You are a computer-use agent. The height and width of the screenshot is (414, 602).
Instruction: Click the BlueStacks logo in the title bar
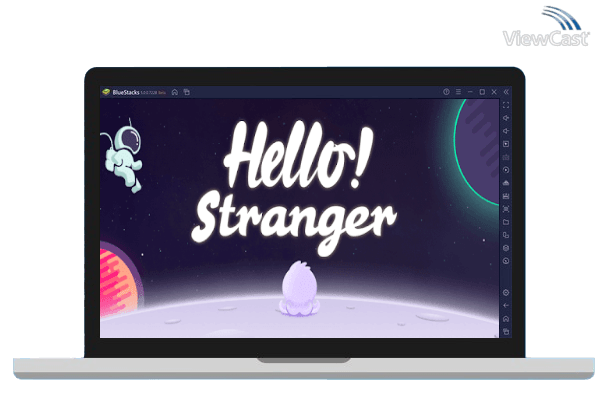coord(106,92)
